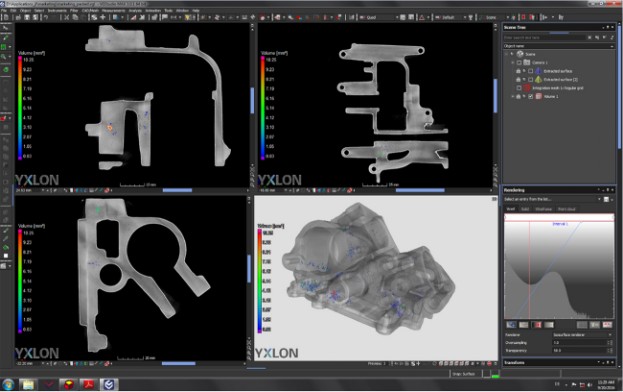Viewport: 623px width, 392px height.
Task: Open the Measurements menu
Action: [113, 11]
